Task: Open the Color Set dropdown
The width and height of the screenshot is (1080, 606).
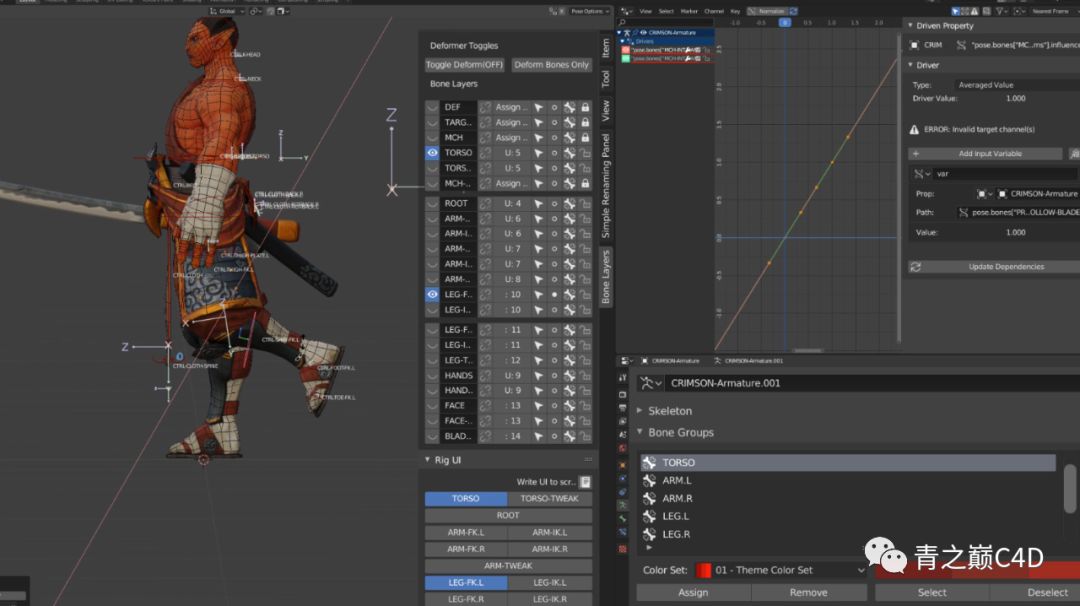Action: pyautogui.click(x=781, y=570)
